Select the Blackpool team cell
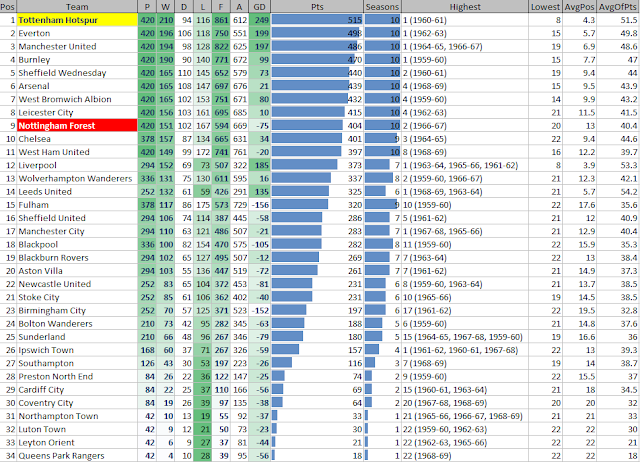The width and height of the screenshot is (640, 462). coord(77,244)
